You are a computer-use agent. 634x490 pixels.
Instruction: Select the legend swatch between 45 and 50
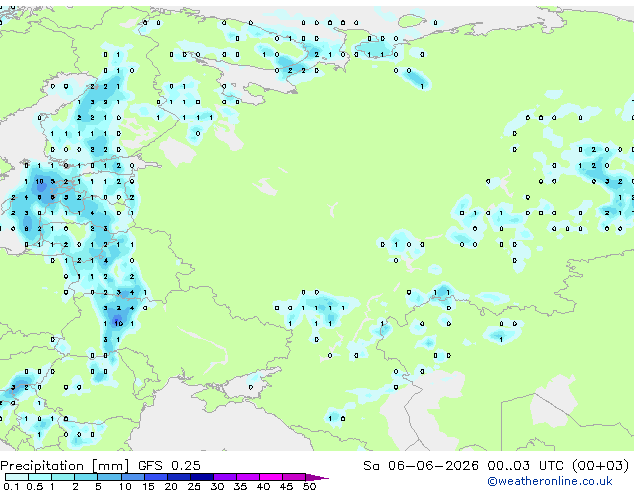click(x=294, y=477)
